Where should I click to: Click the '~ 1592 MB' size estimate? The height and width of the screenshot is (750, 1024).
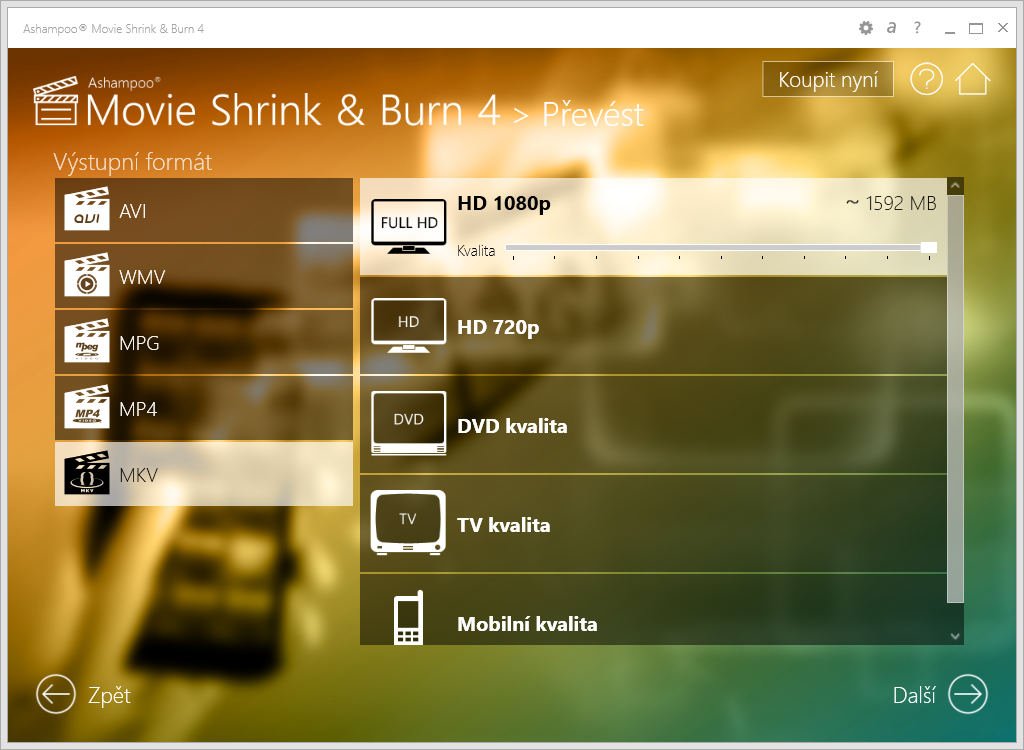point(891,203)
